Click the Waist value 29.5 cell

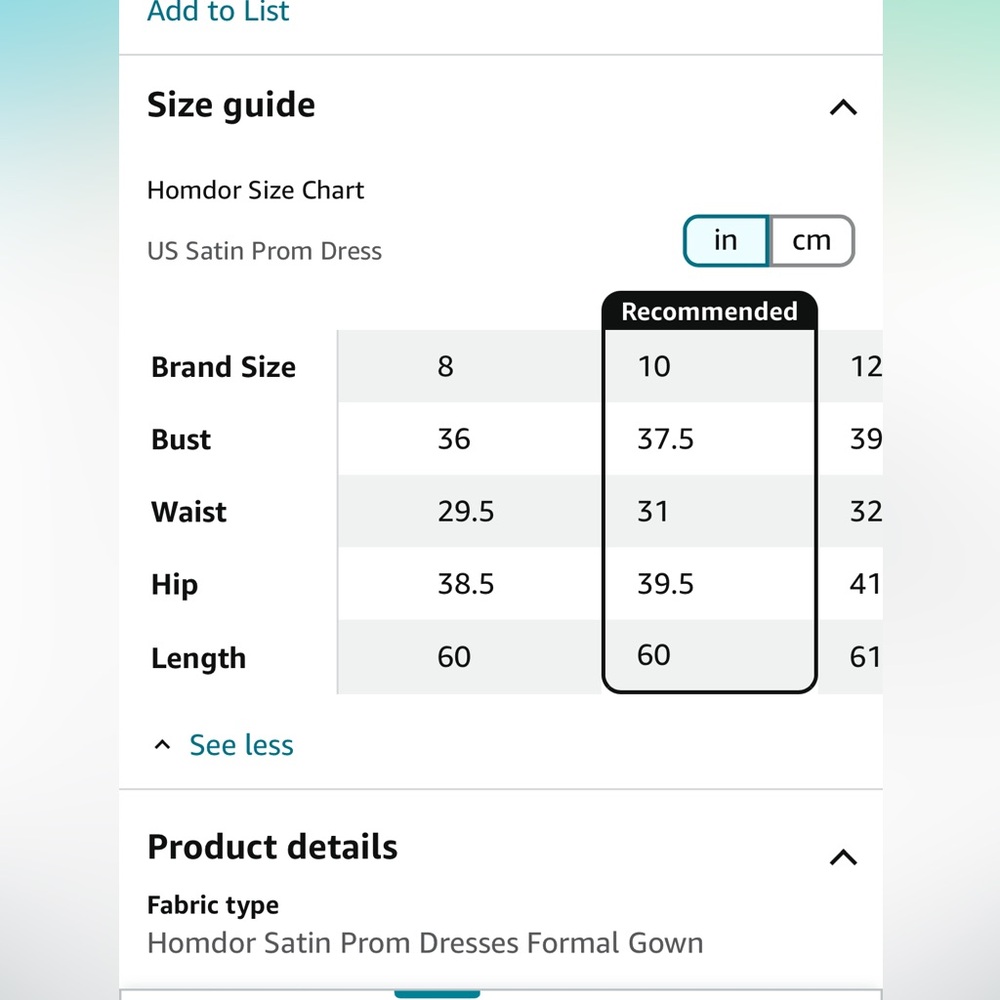coord(469,511)
